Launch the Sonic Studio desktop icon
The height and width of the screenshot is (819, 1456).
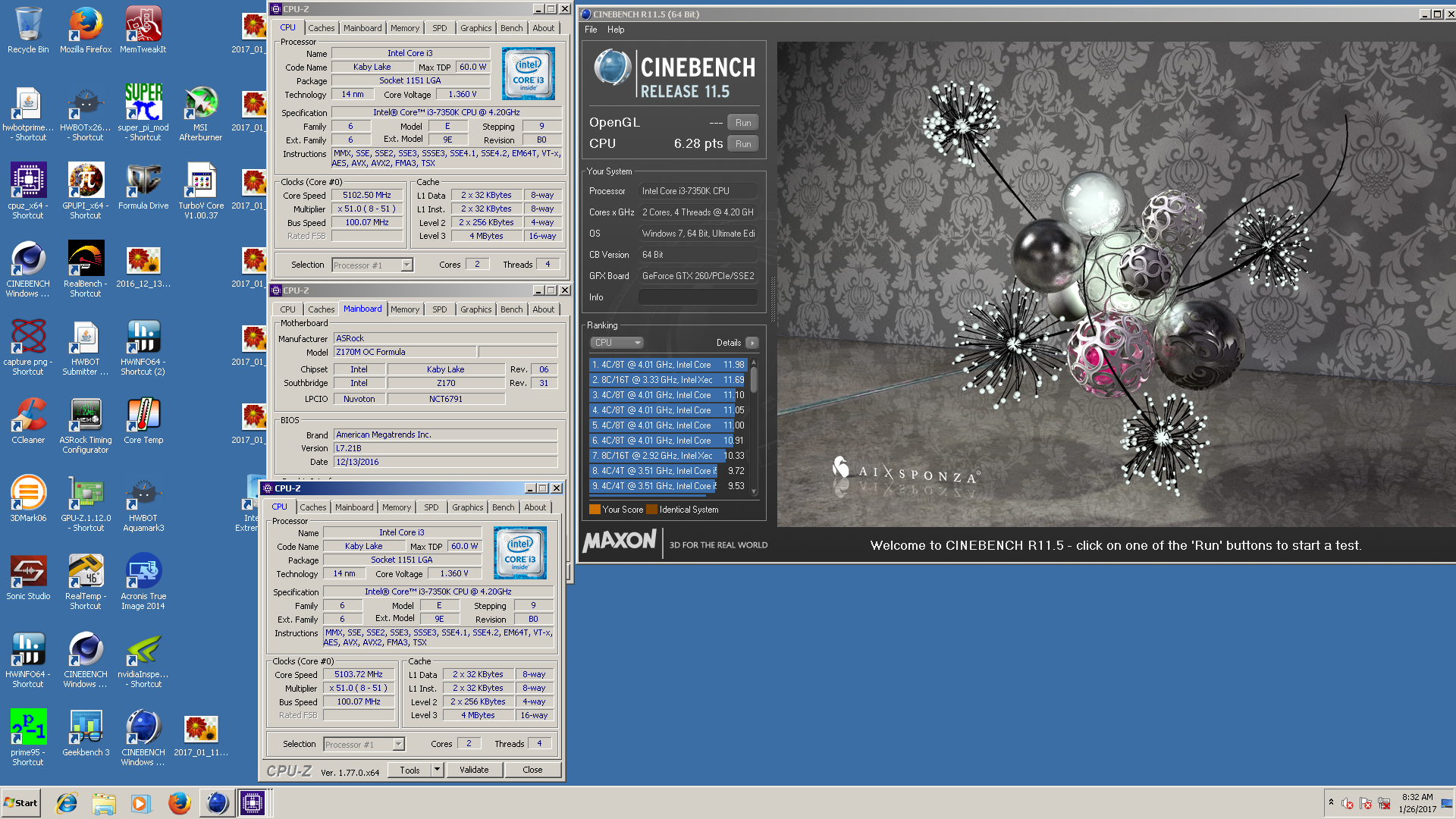coord(28,578)
